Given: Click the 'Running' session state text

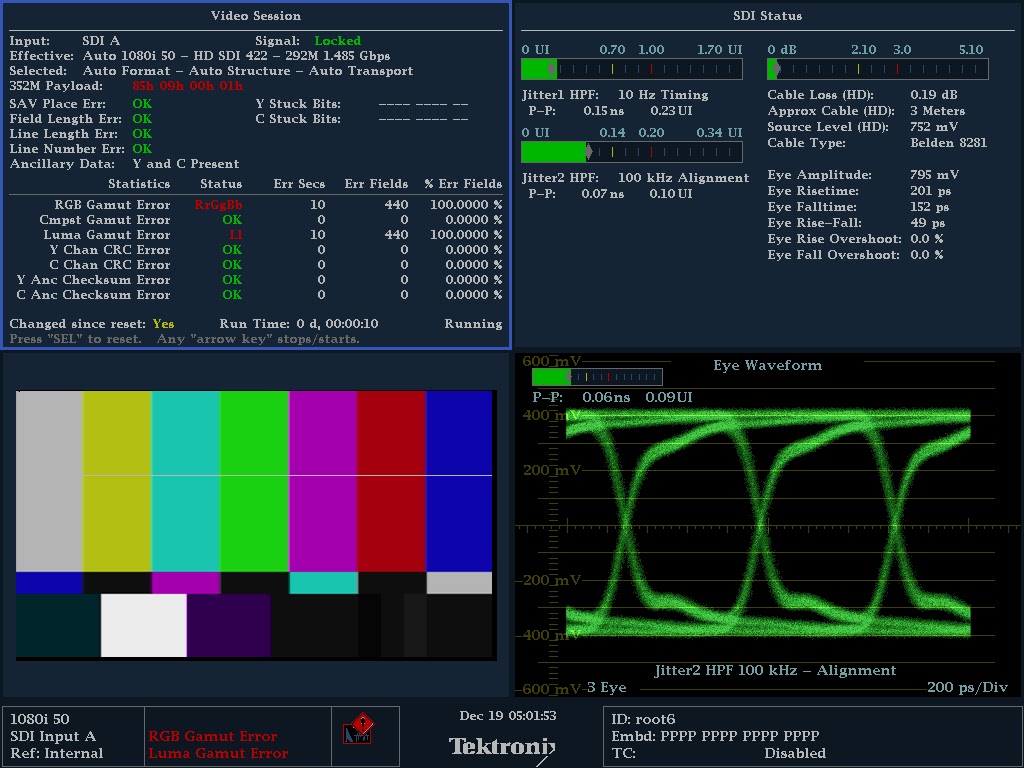Looking at the screenshot, I should [x=473, y=324].
